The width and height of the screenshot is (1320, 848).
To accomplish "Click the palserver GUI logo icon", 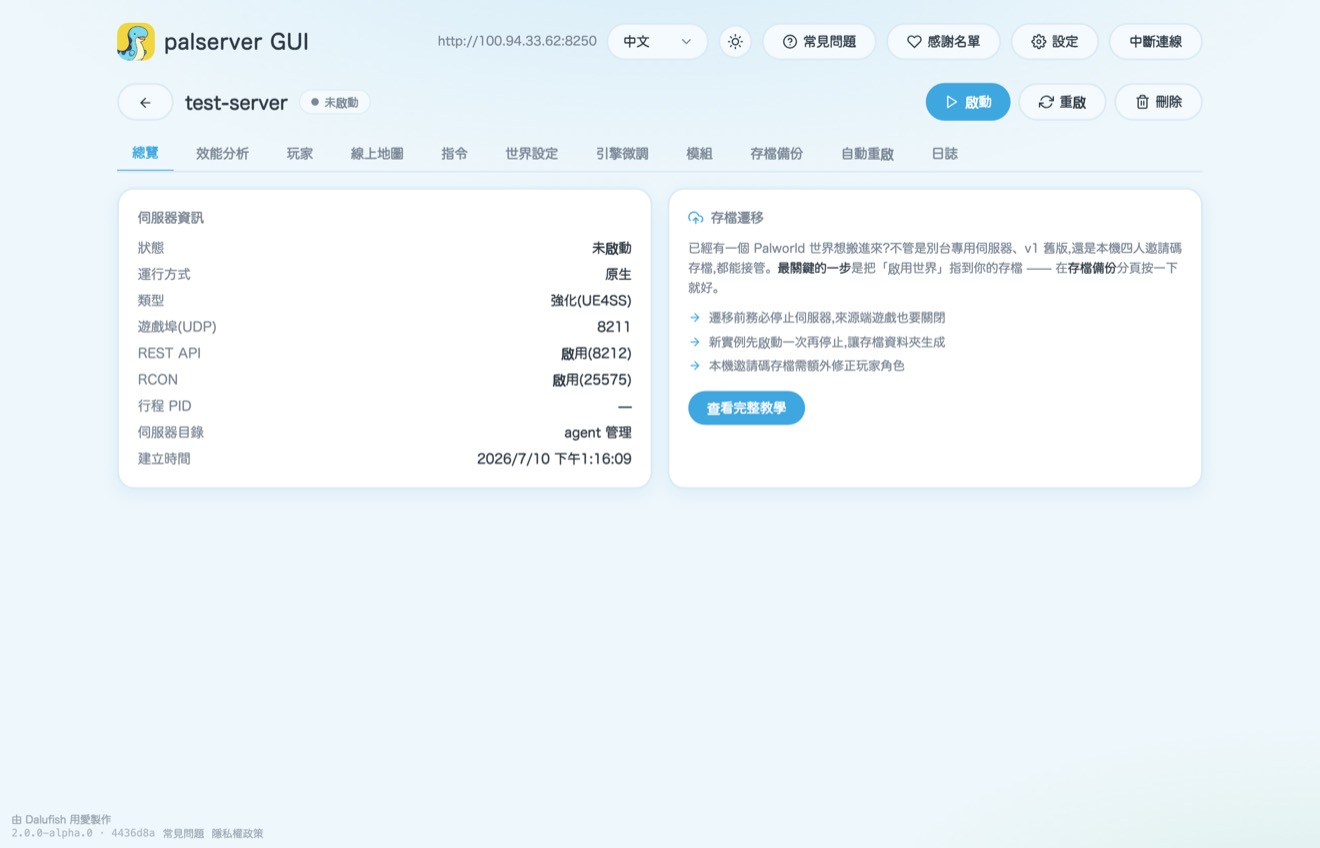I will click(x=136, y=42).
